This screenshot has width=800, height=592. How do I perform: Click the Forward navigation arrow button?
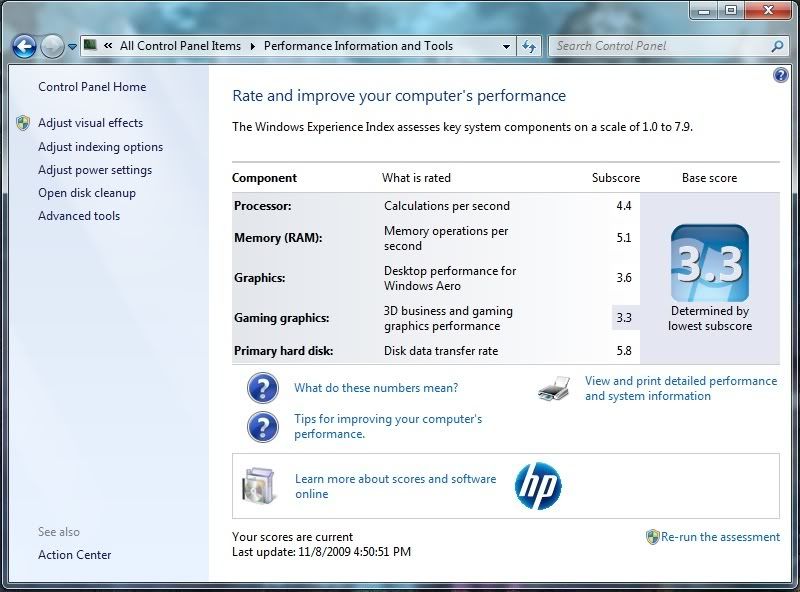coord(52,46)
